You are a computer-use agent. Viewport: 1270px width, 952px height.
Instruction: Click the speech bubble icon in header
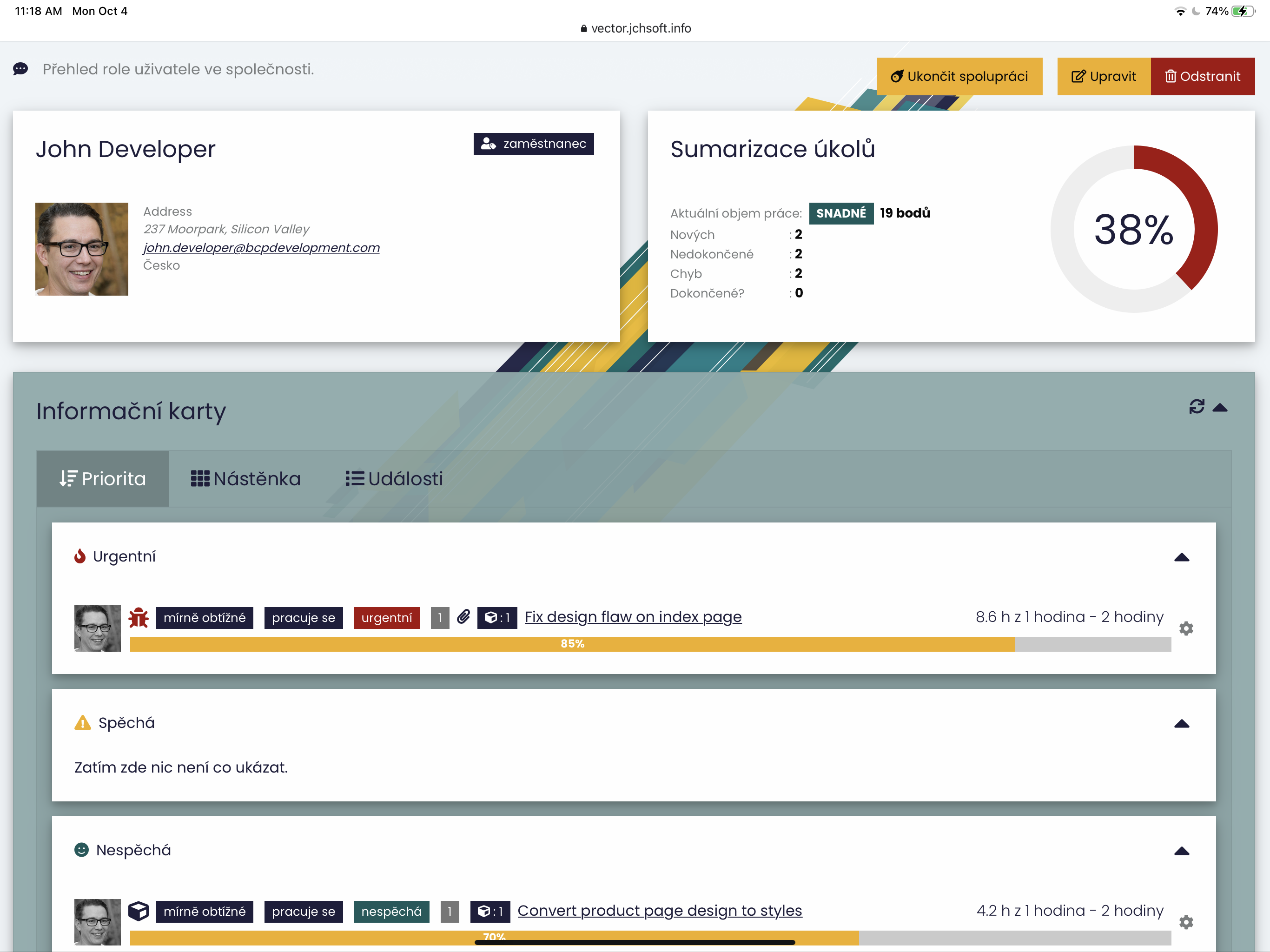tap(20, 69)
